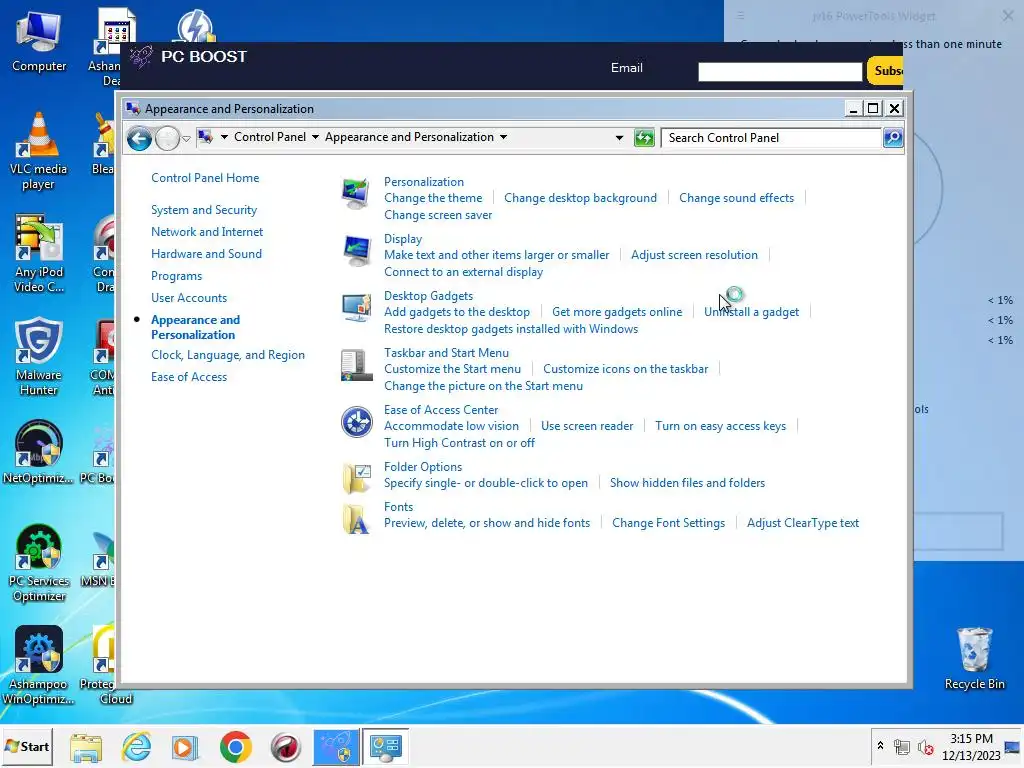
Task: Click the Display category icon
Action: 357,251
